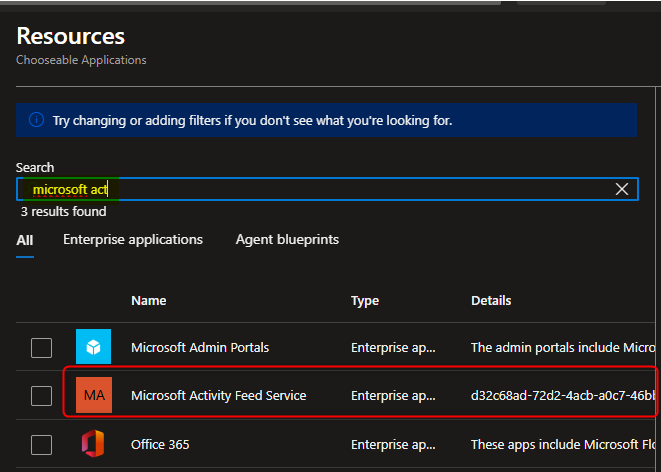Switch to the Enterprise applications tab
661x472 pixels.
point(133,239)
